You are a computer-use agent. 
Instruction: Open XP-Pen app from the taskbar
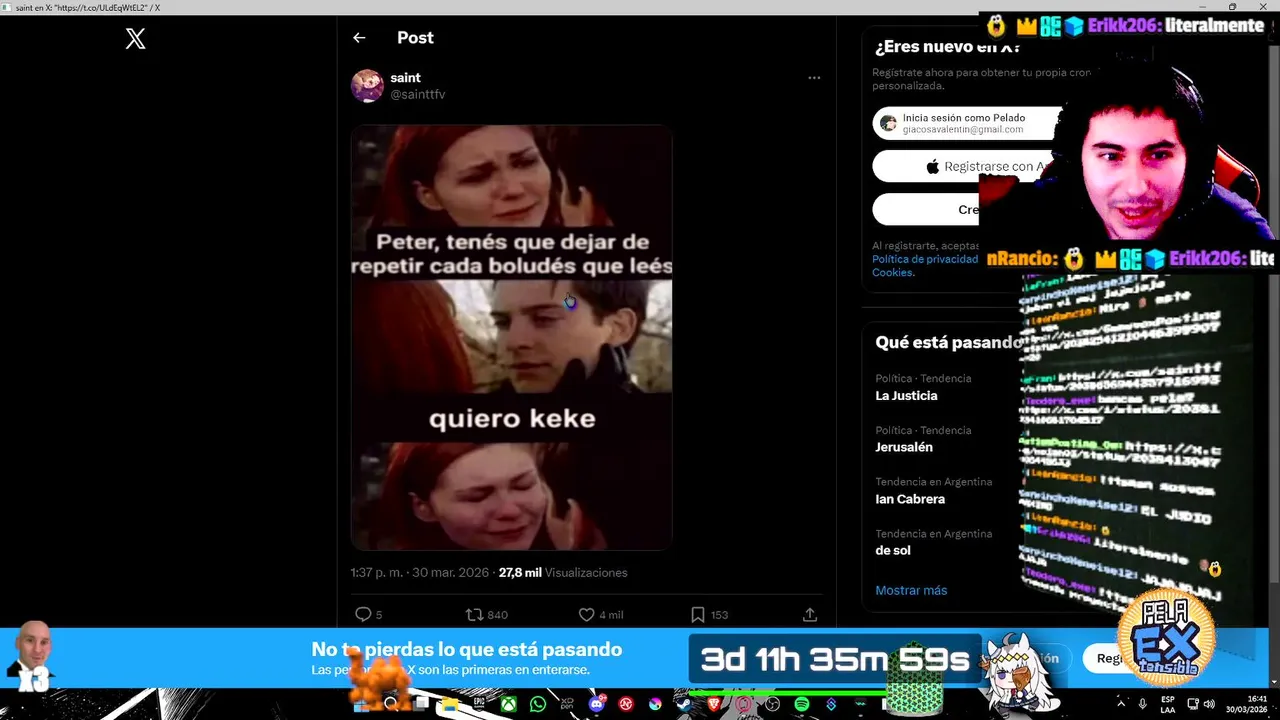(x=567, y=704)
